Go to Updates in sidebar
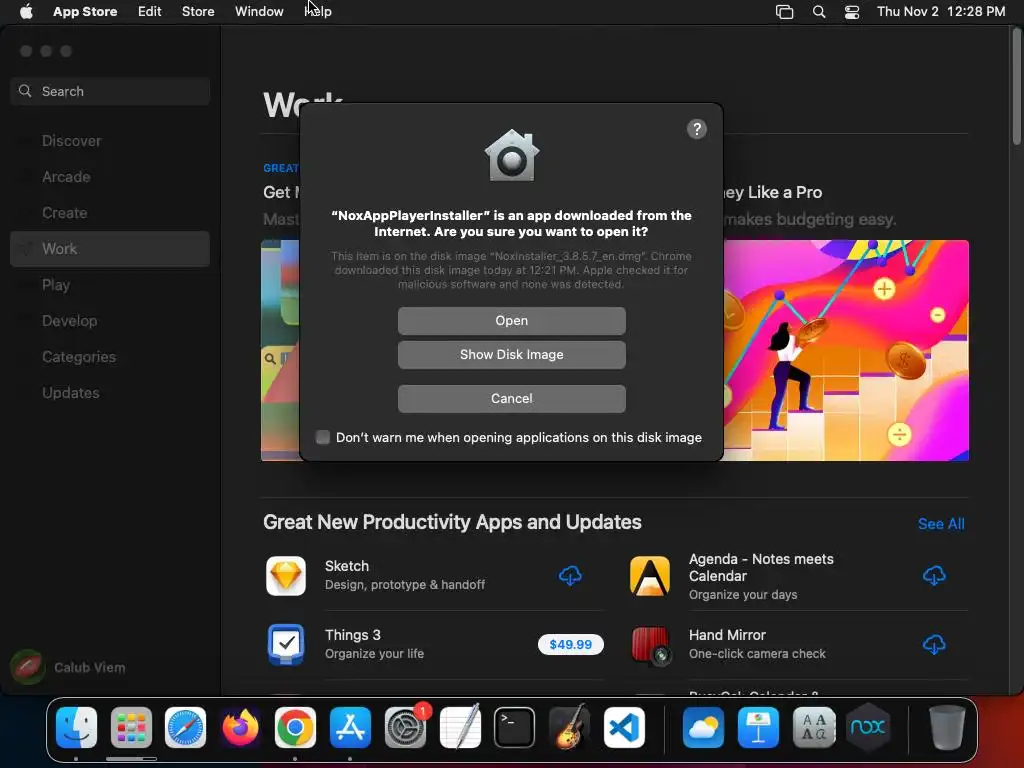Viewport: 1024px width, 768px height. (71, 392)
